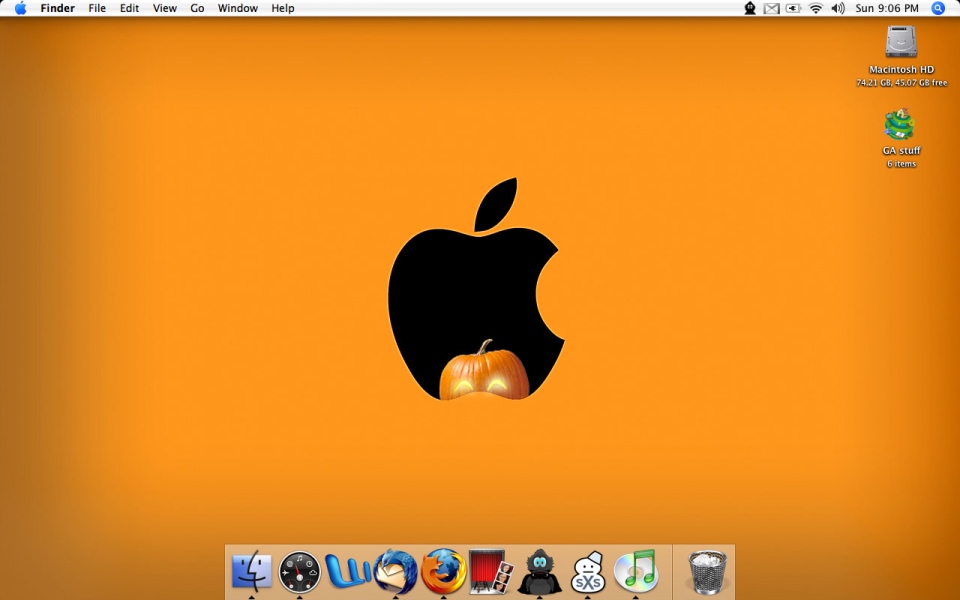960x600 pixels.
Task: Open the Go menu
Action: coord(197,8)
